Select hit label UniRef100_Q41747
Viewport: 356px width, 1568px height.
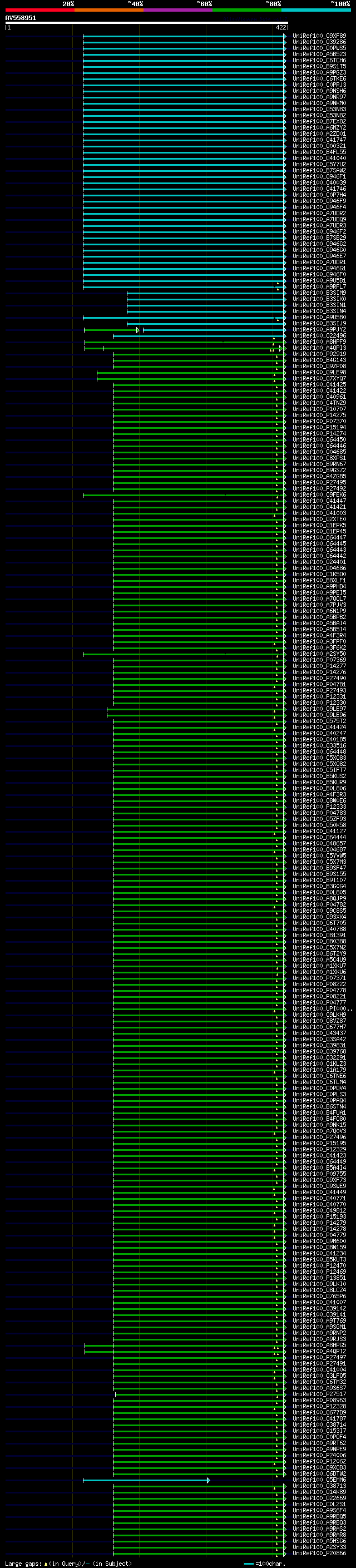point(319,140)
